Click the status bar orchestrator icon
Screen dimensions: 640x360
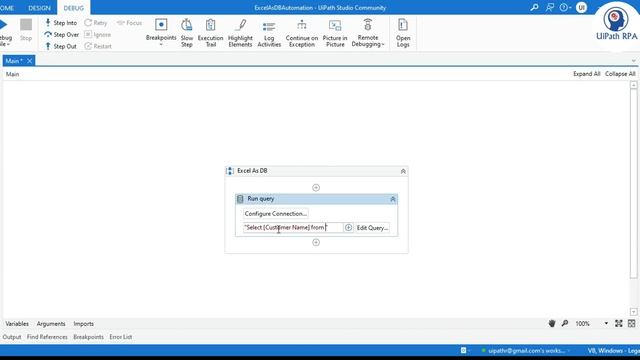click(464, 351)
